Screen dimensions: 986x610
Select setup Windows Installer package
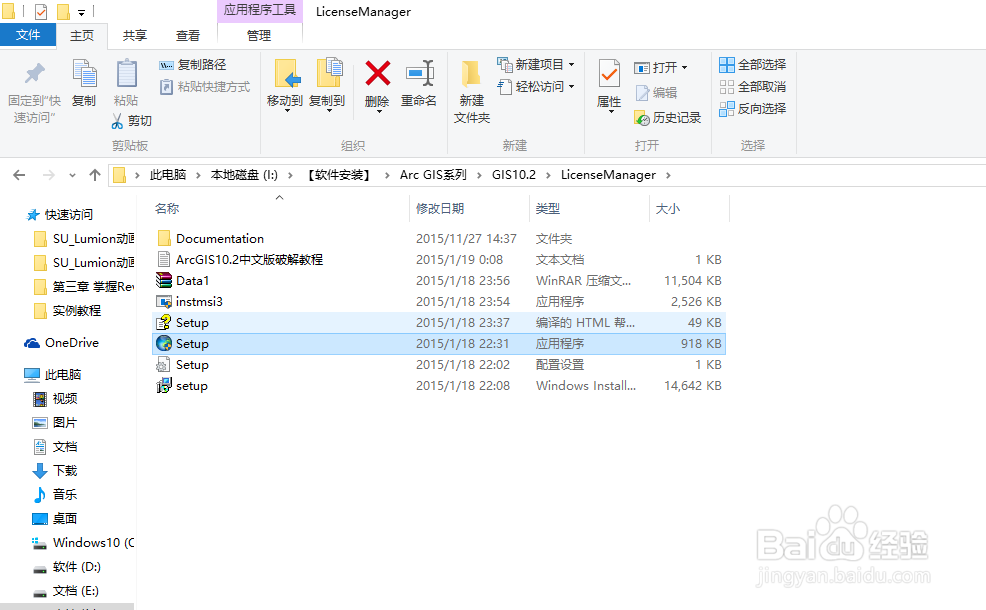tap(439, 386)
